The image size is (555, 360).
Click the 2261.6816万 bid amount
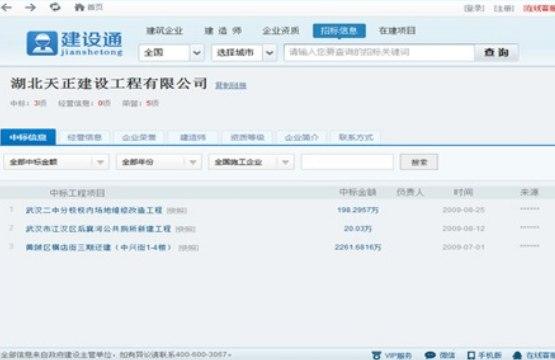tap(358, 247)
